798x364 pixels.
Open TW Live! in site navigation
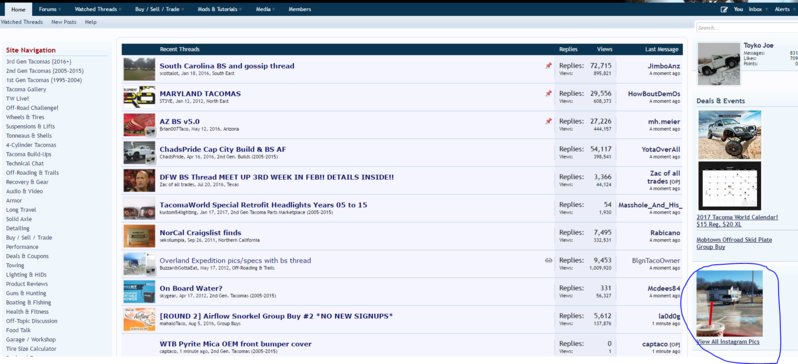(17, 98)
